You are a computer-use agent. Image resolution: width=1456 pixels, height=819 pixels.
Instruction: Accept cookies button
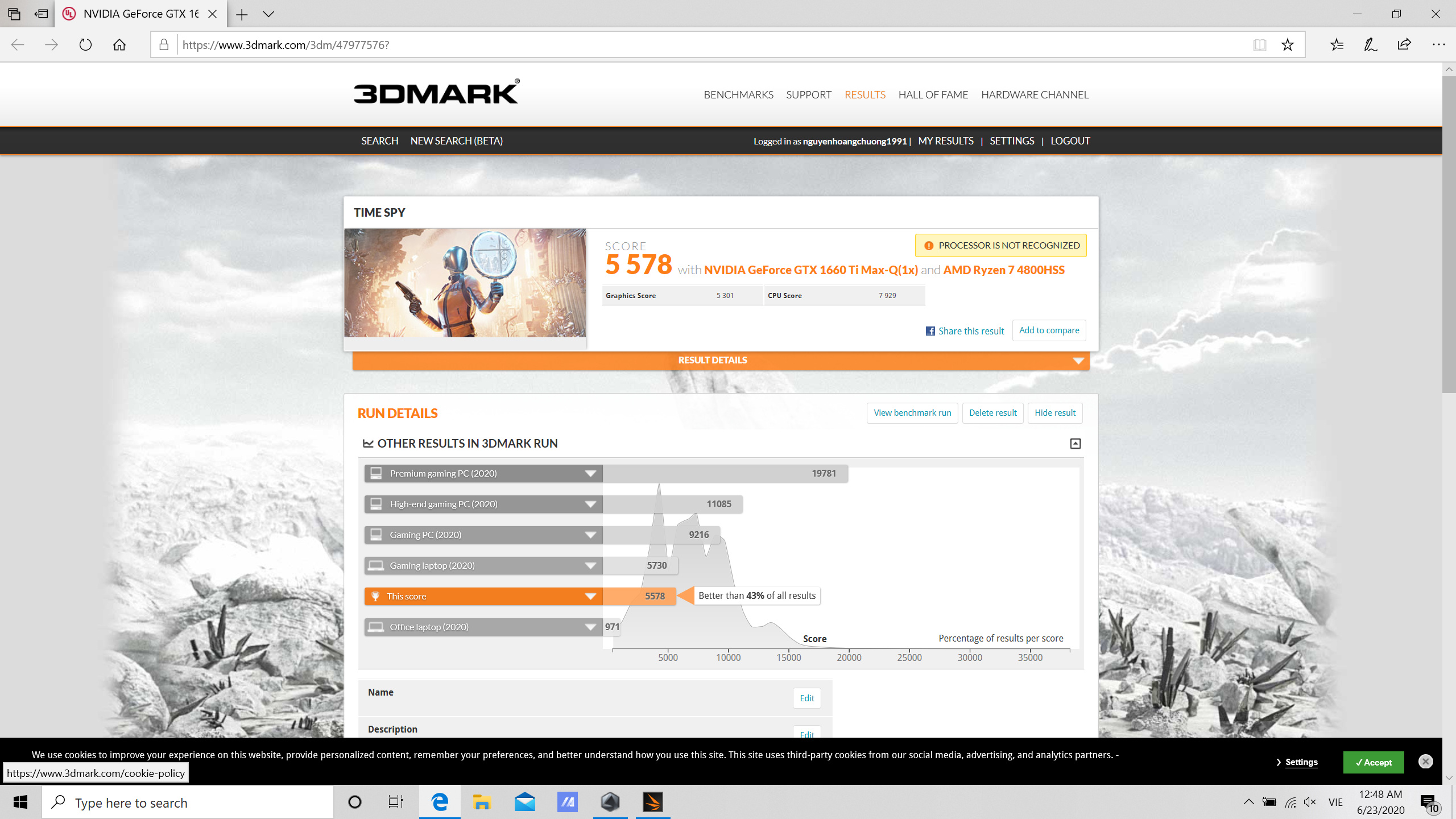point(1374,763)
